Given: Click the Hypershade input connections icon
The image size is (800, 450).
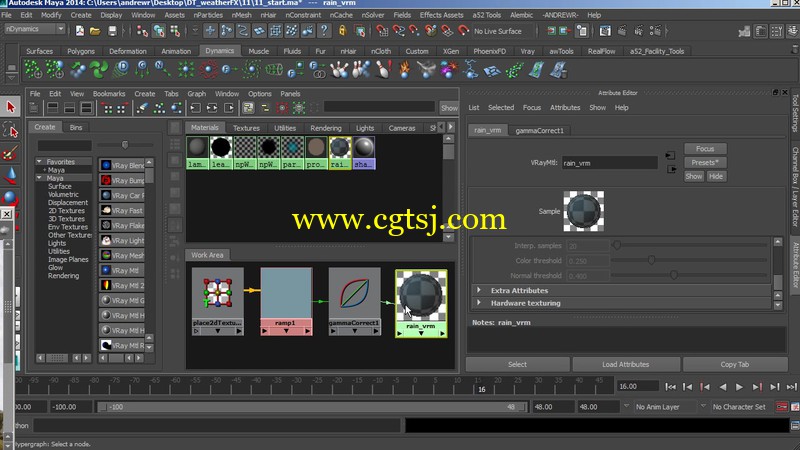Looking at the screenshot, I should click(x=195, y=108).
